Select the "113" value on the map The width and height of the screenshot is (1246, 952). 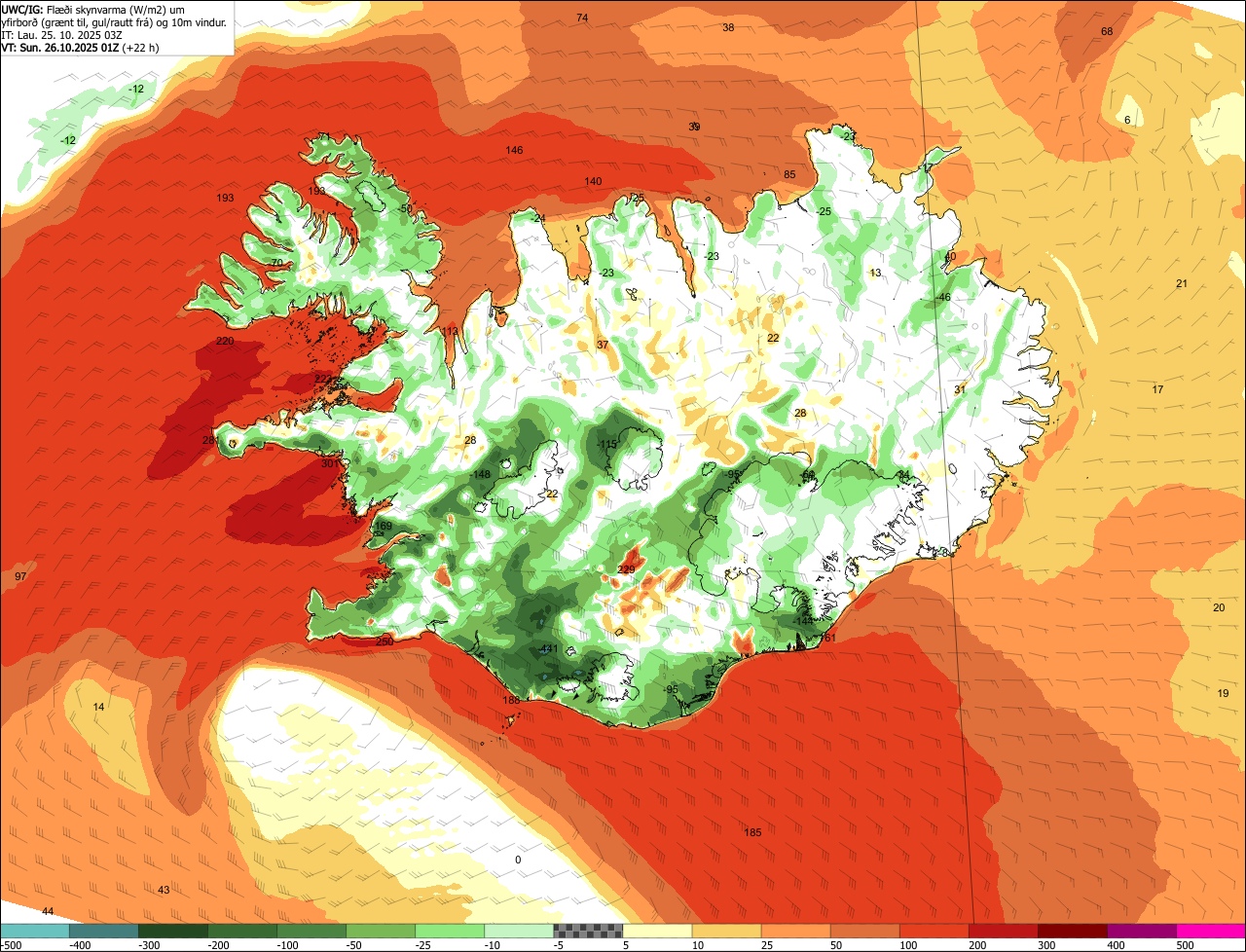(450, 332)
